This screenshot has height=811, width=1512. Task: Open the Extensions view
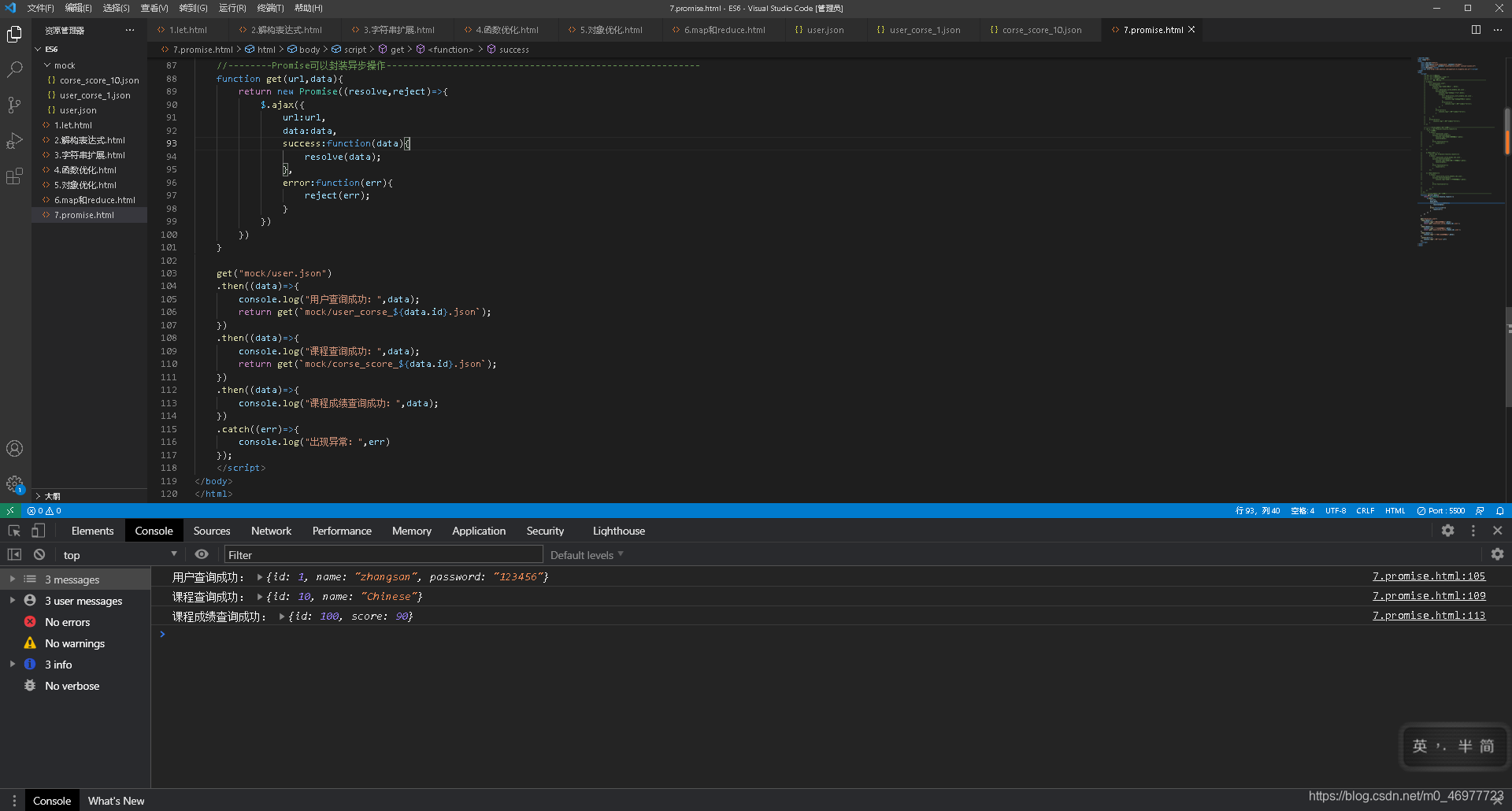14,176
